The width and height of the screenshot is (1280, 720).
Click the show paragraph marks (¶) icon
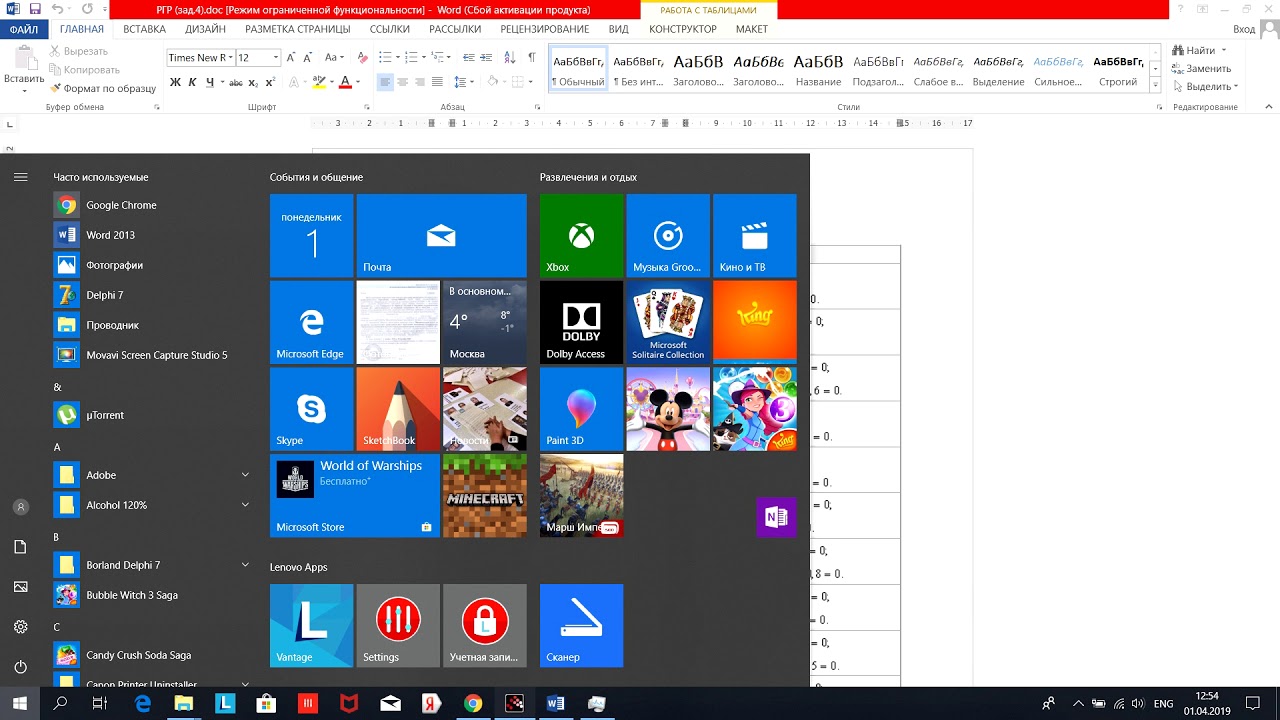click(532, 57)
